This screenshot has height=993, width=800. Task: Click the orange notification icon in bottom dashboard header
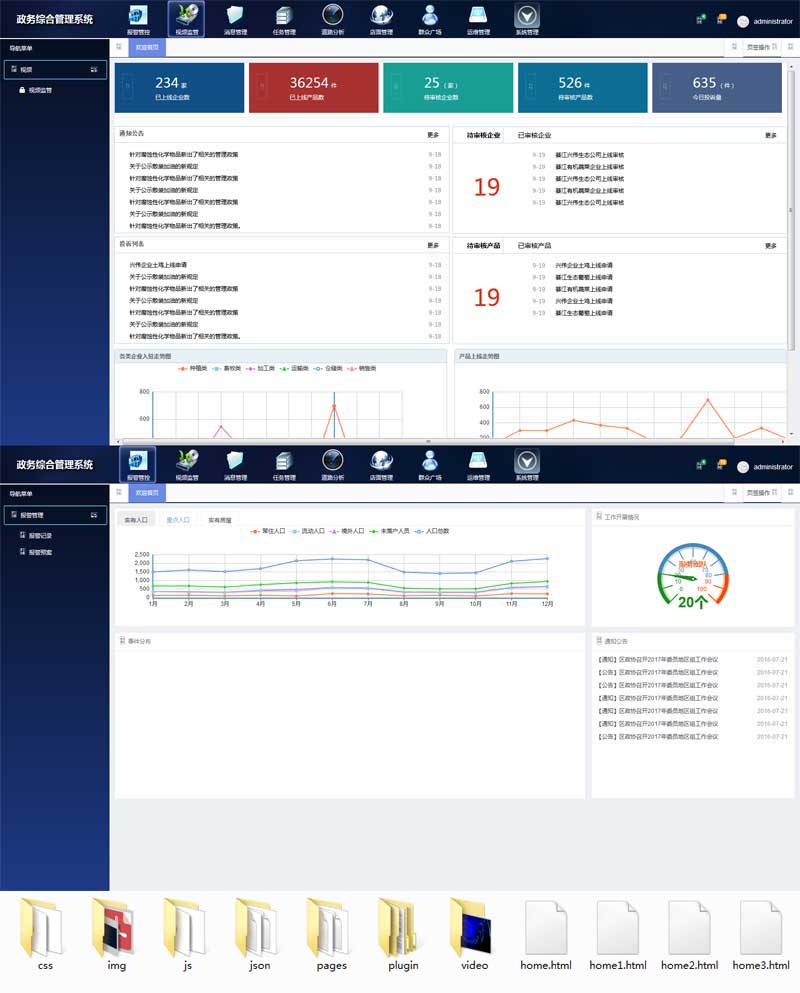[721, 465]
